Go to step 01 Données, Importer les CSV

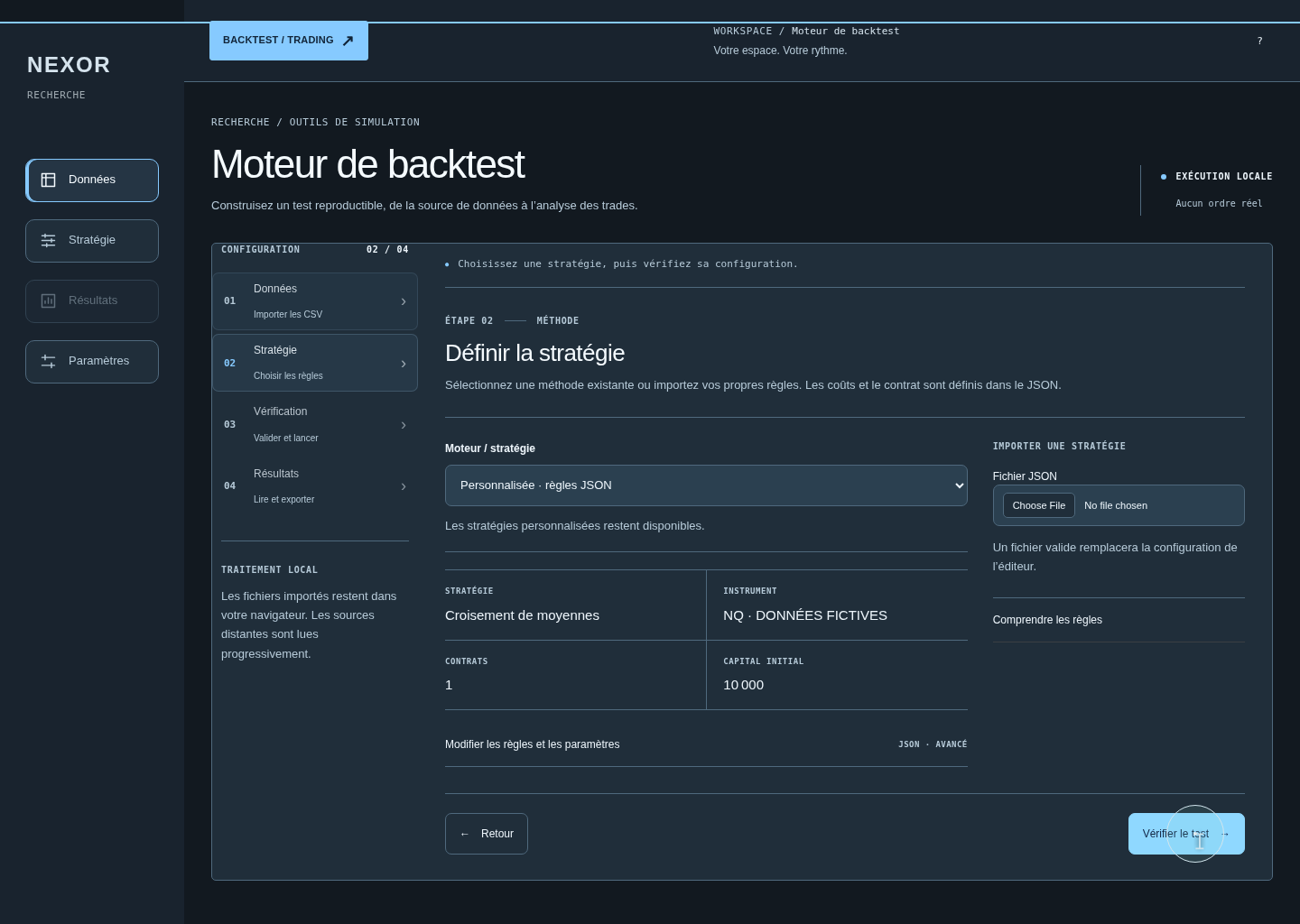(x=315, y=301)
